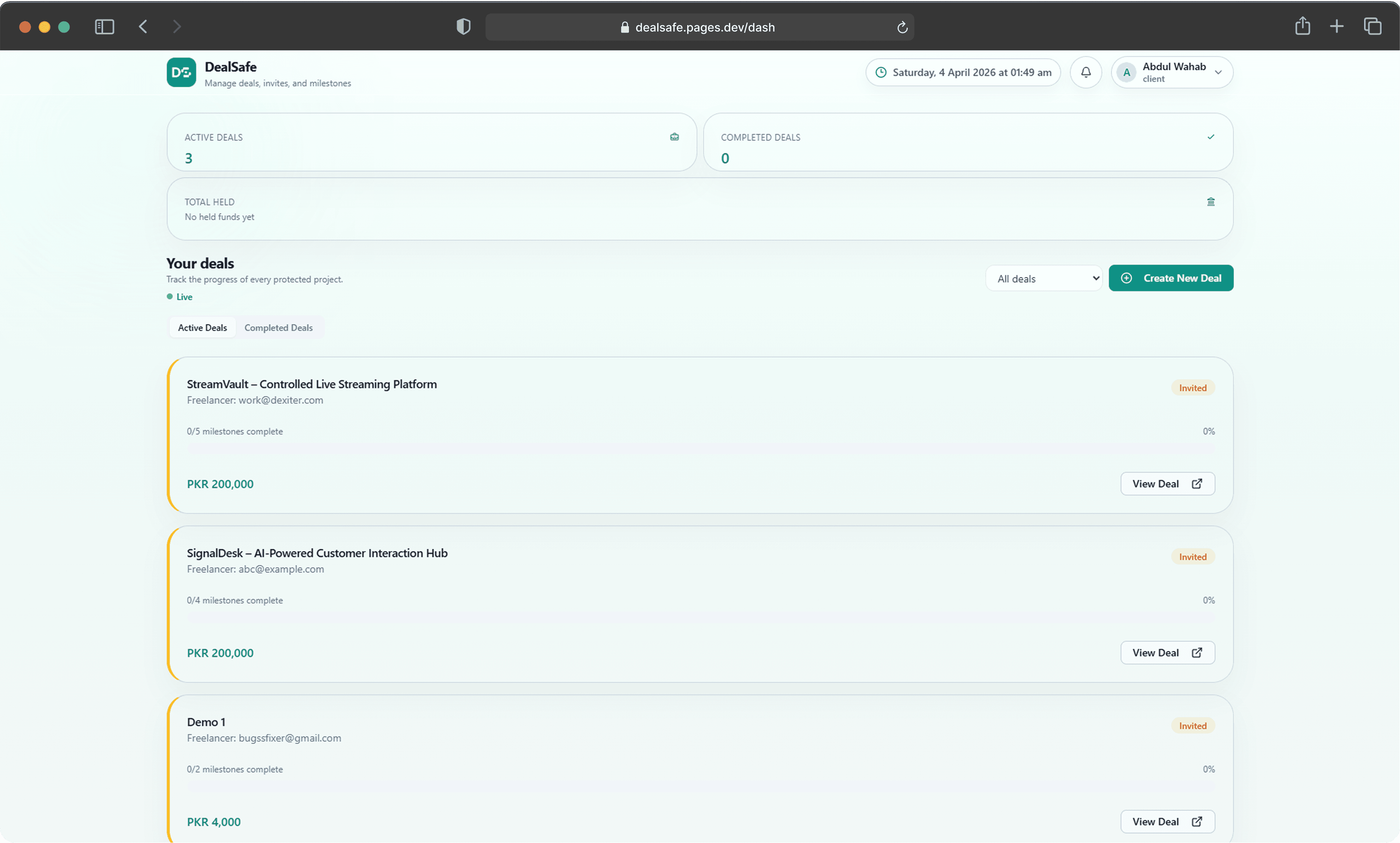Click external-link icon on StreamVault View Deal
Screen dimensions: 1400x843
pyautogui.click(x=1197, y=484)
